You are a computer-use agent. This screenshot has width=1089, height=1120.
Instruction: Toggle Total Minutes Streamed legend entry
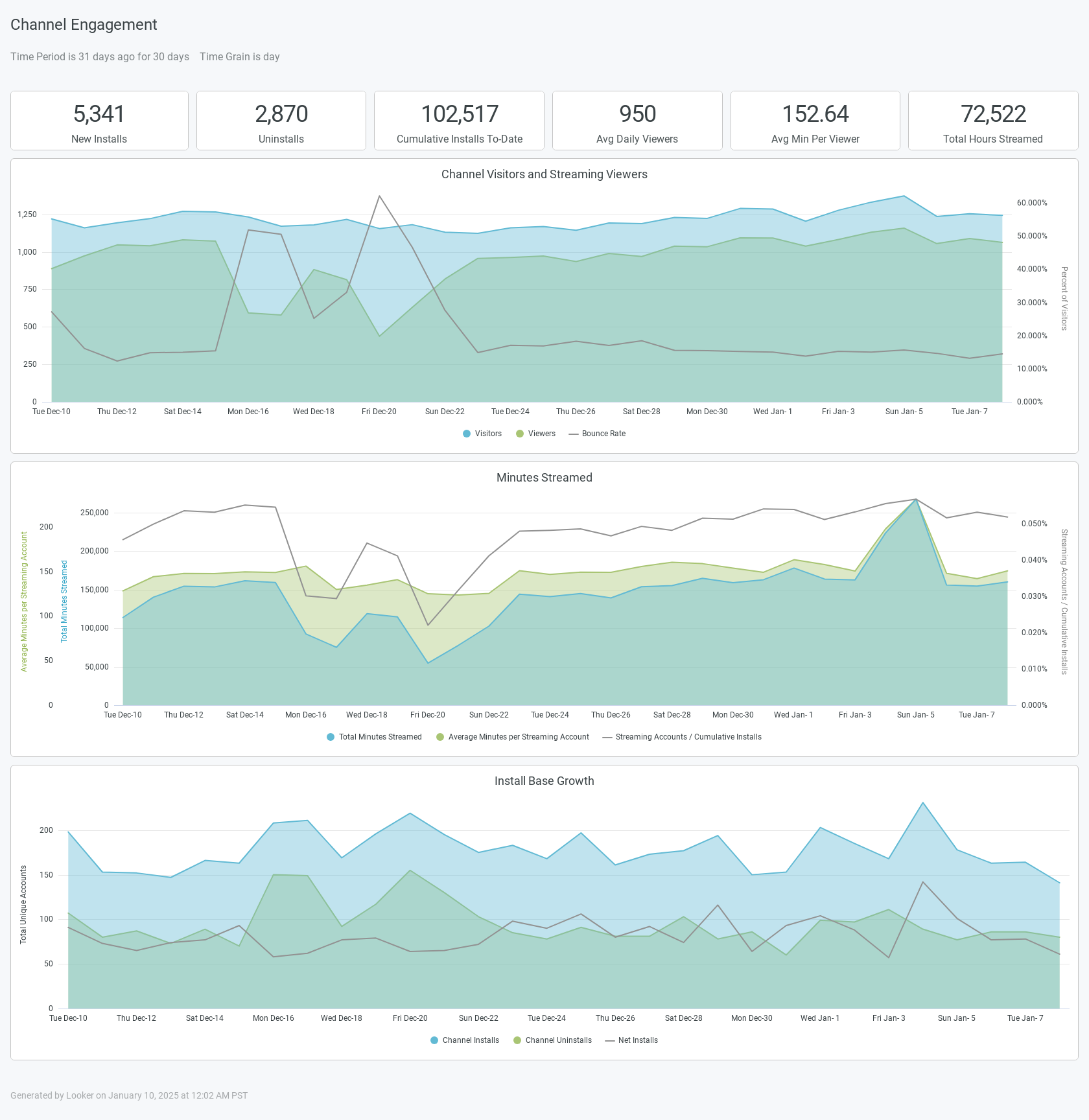374,737
